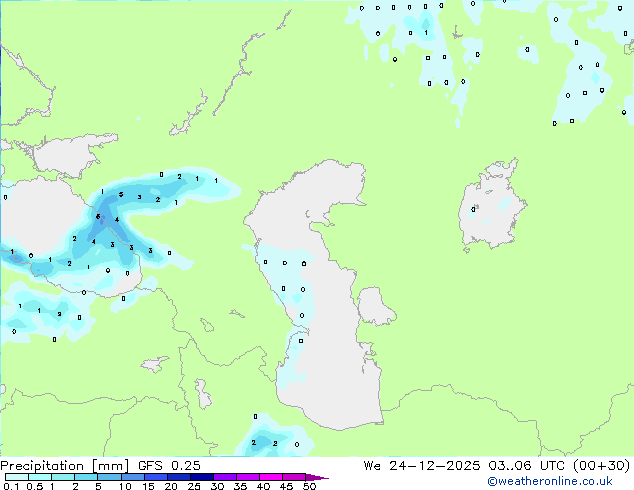Click the "0.1" legend scale label
634x490 pixels.
click(11, 486)
